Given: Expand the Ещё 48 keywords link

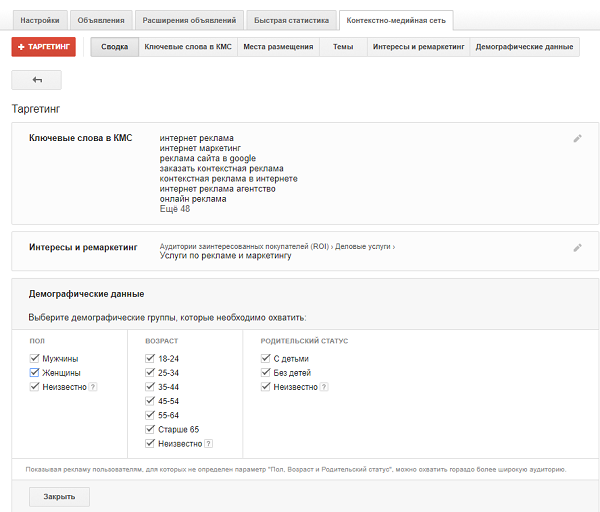Looking at the screenshot, I should point(175,209).
